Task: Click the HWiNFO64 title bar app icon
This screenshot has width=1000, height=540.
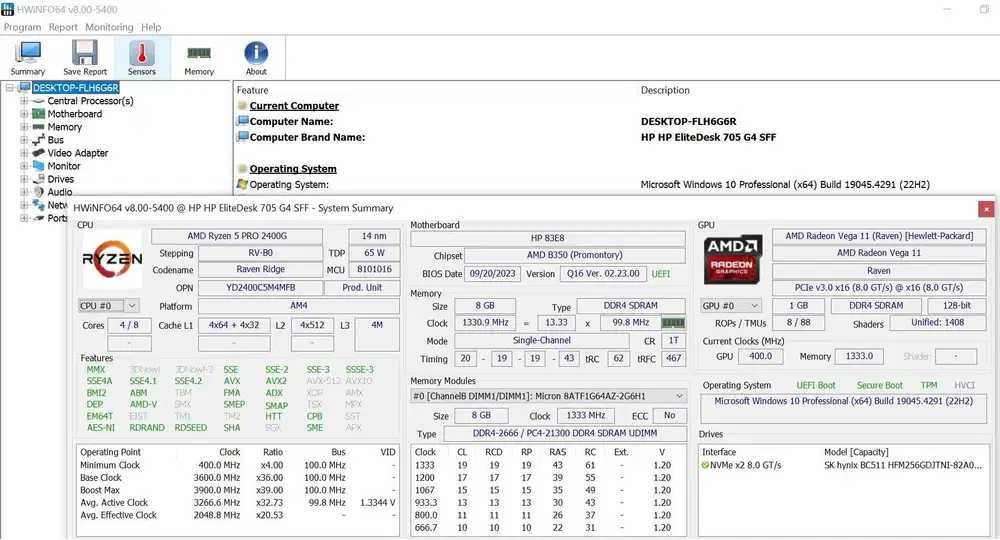Action: [7, 9]
